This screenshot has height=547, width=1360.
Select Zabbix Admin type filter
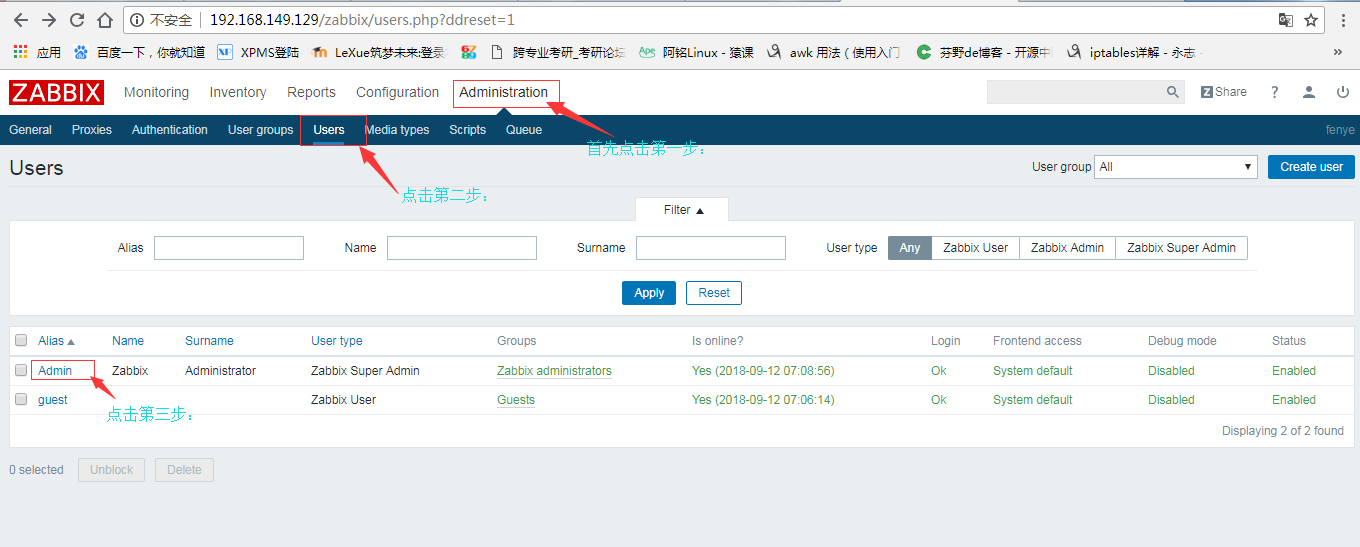tap(1068, 248)
